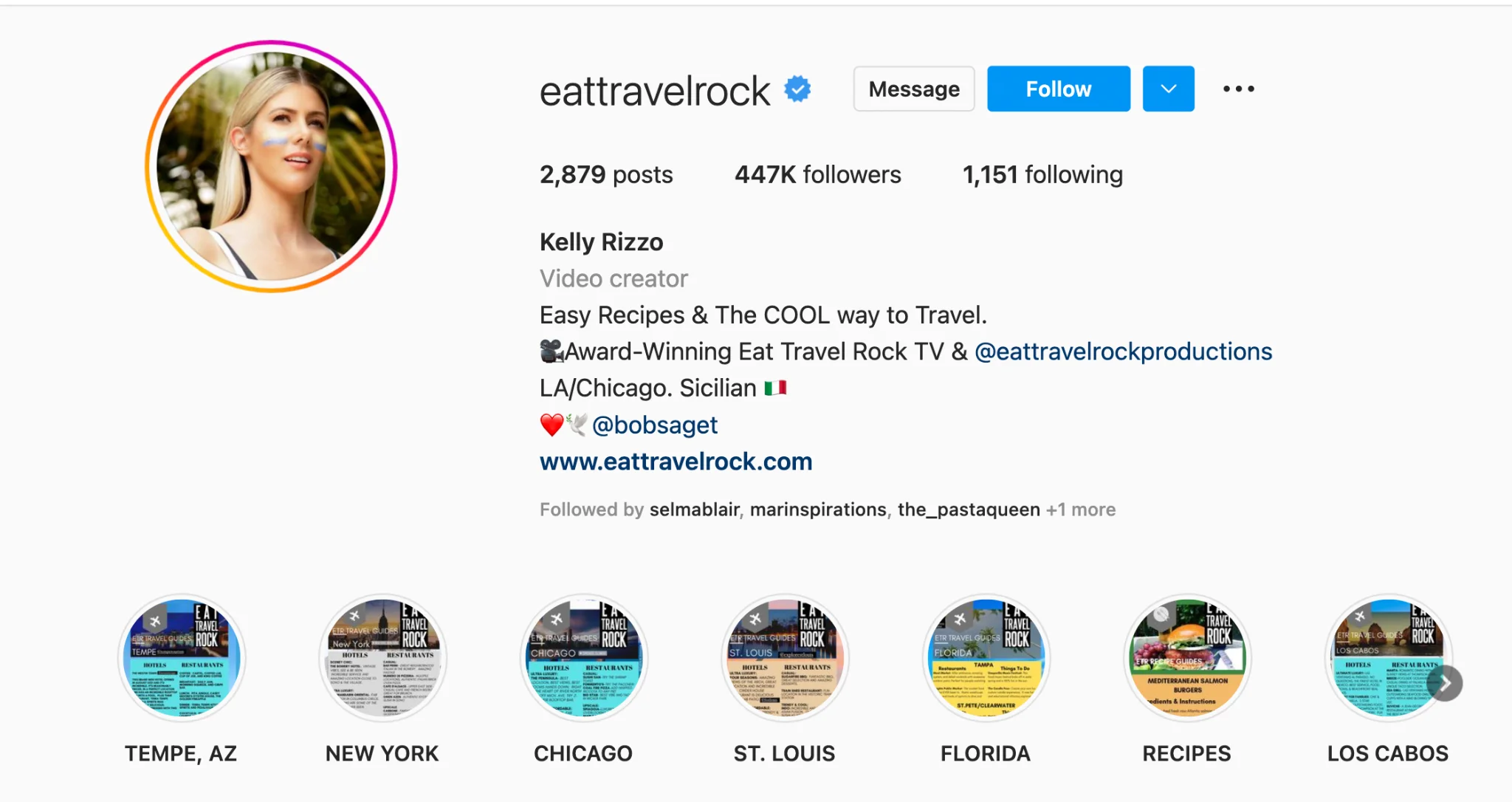Click the dropdown chevron next to Follow
The width and height of the screenshot is (1512, 802).
tap(1167, 90)
